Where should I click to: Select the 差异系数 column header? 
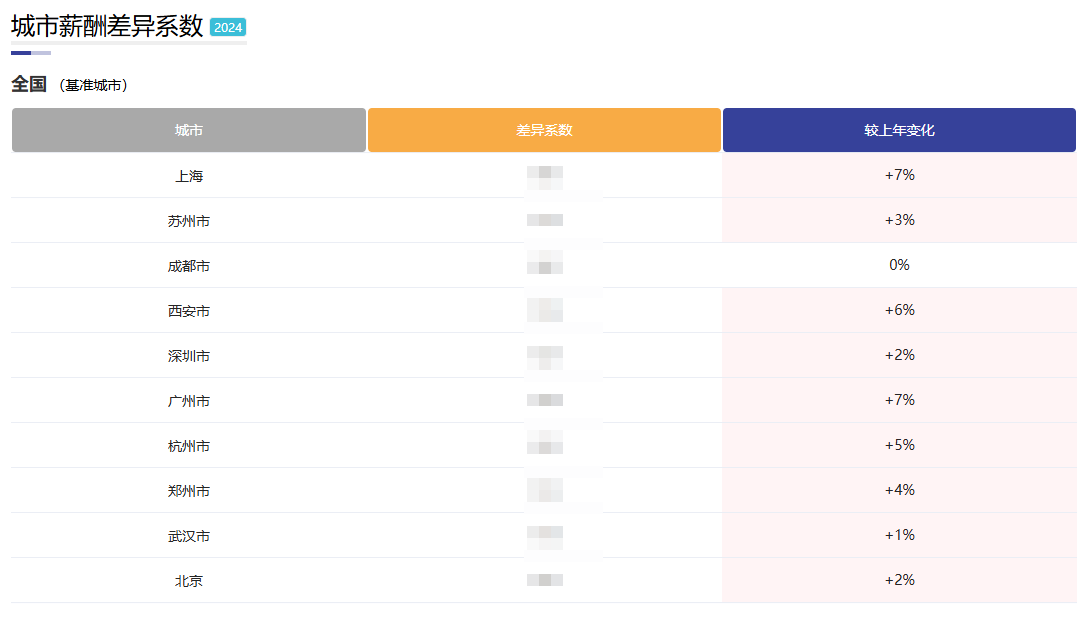544,130
